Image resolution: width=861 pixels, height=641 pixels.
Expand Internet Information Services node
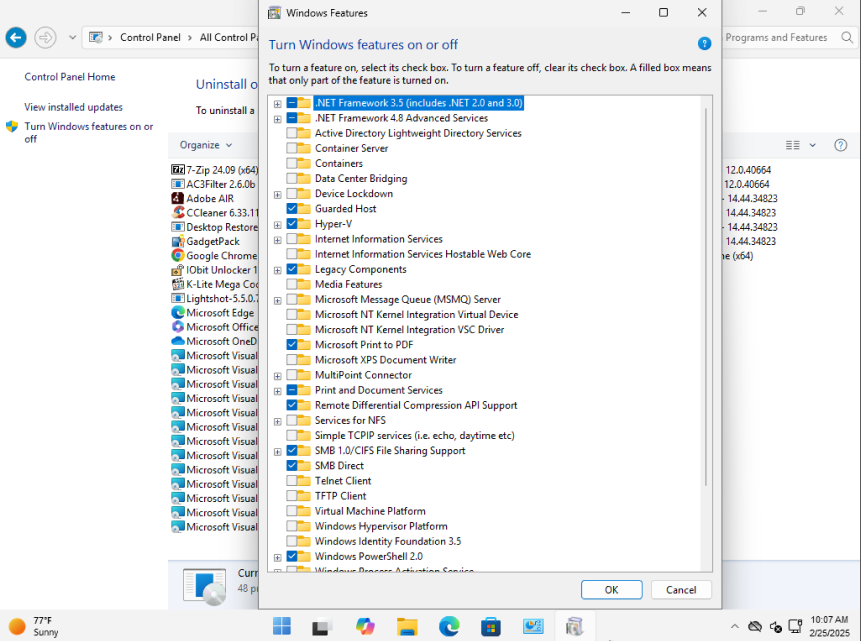coord(278,240)
